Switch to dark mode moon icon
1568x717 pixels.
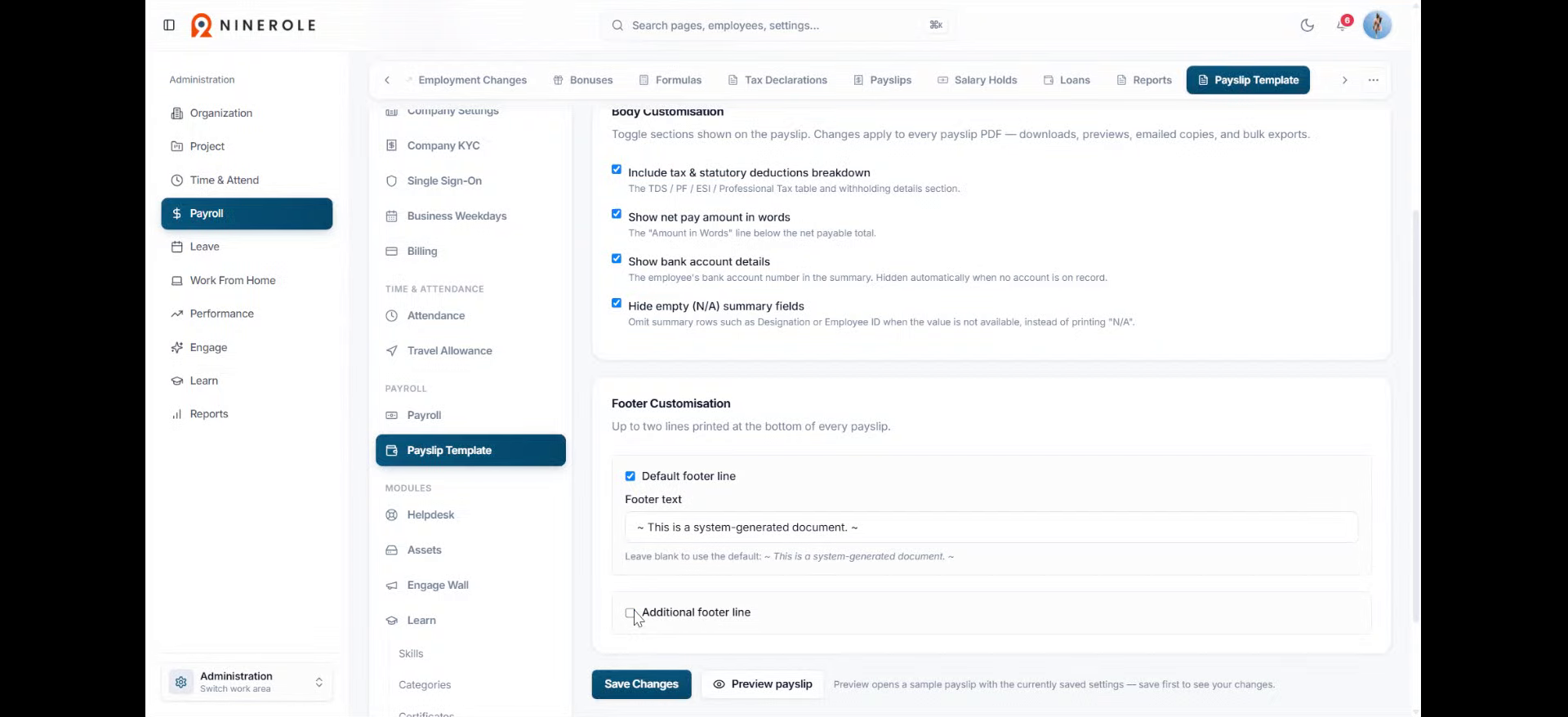coord(1307,25)
